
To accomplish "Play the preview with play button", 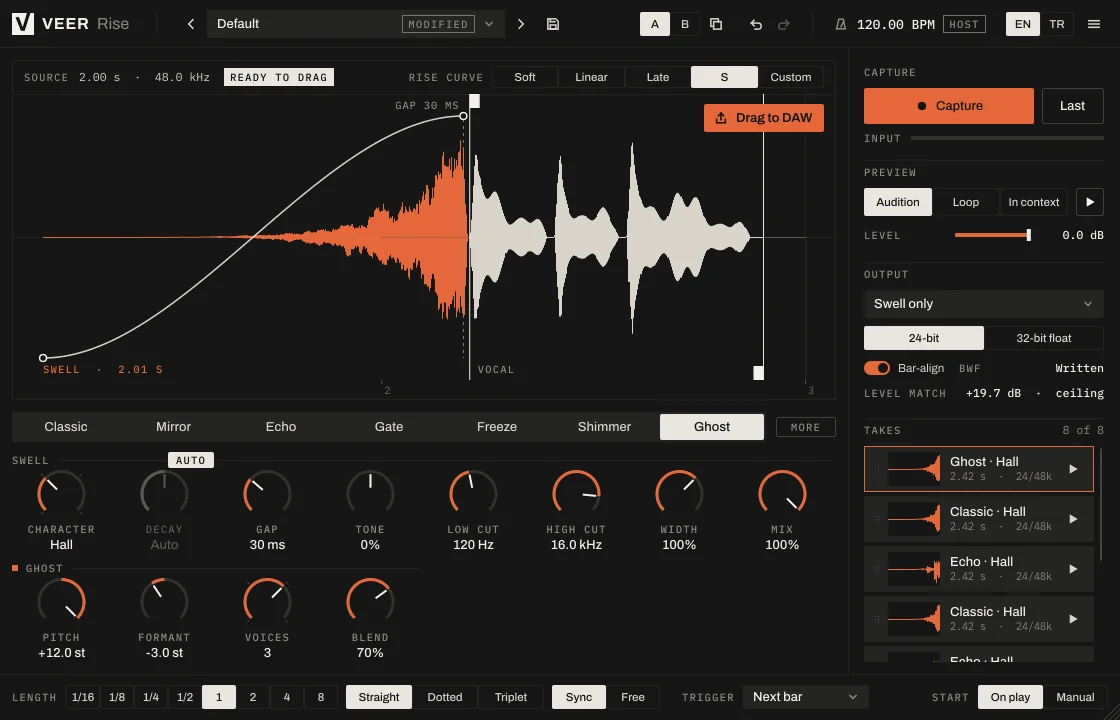I will point(1090,202).
